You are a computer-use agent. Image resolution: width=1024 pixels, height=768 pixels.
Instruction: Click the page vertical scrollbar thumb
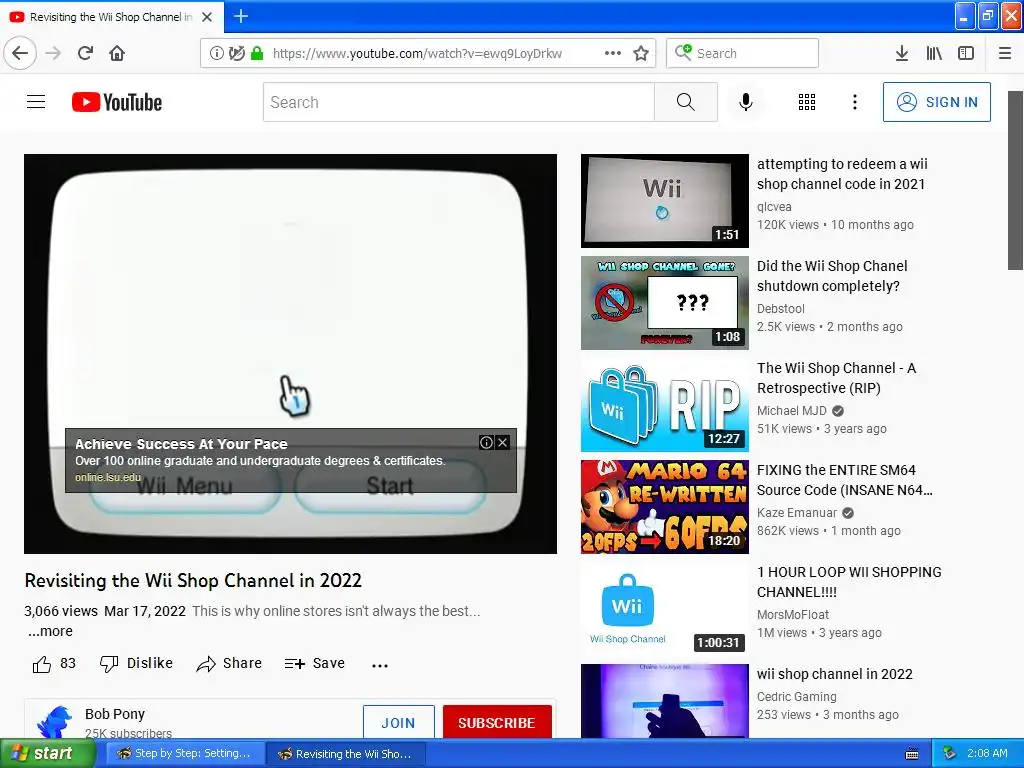[1015, 180]
